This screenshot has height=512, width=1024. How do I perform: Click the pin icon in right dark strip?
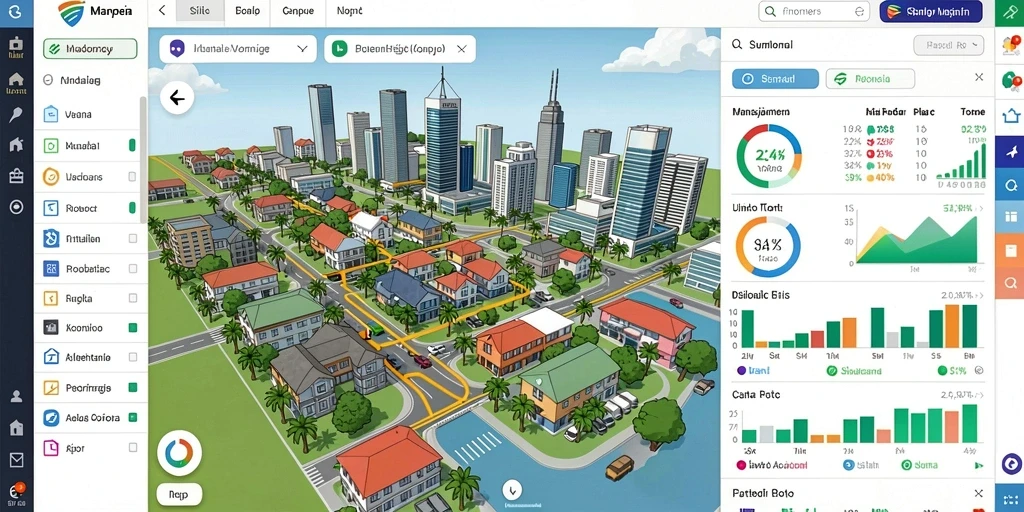point(1010,152)
